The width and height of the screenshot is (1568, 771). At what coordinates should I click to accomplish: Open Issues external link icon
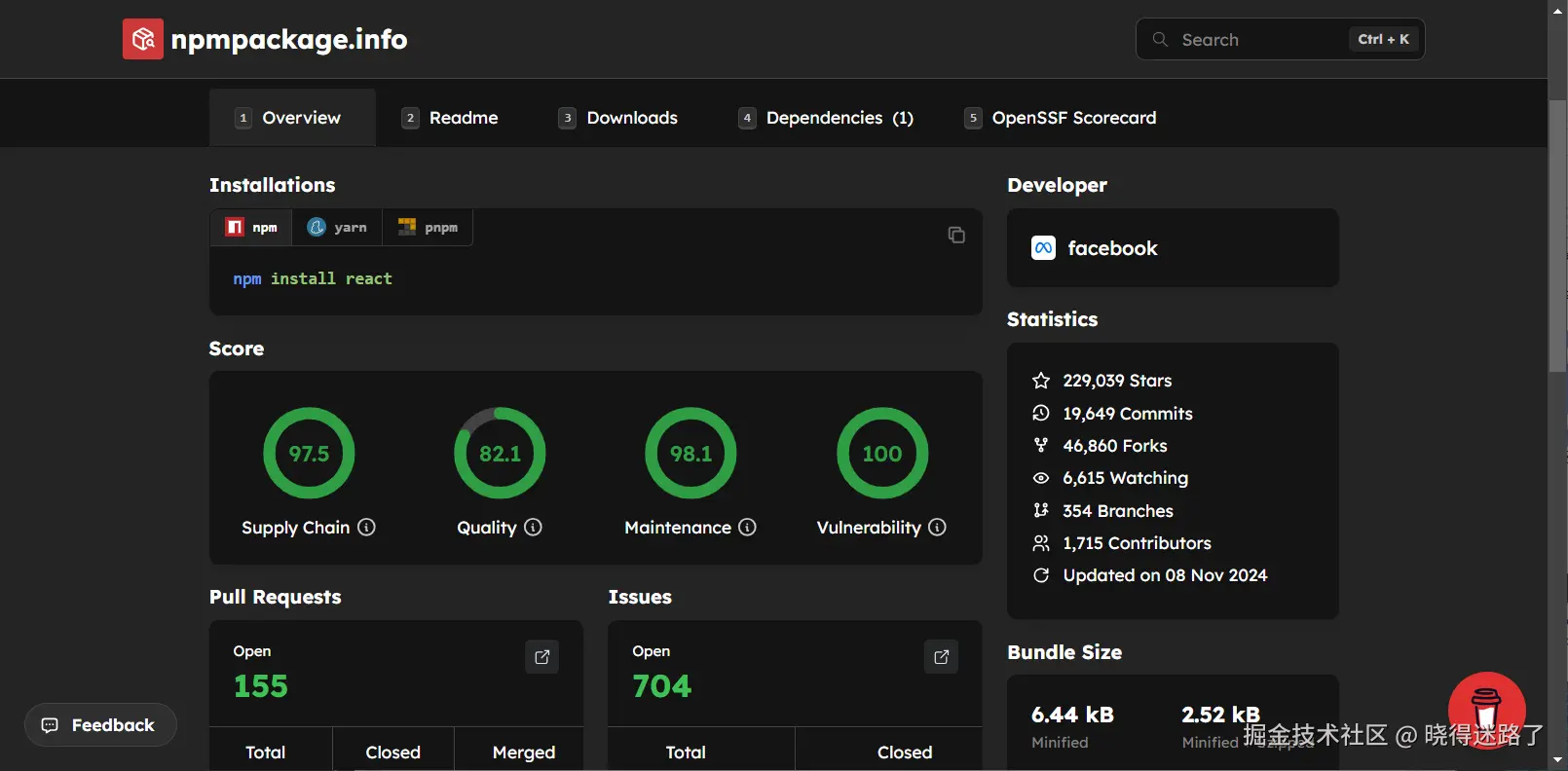coord(941,657)
